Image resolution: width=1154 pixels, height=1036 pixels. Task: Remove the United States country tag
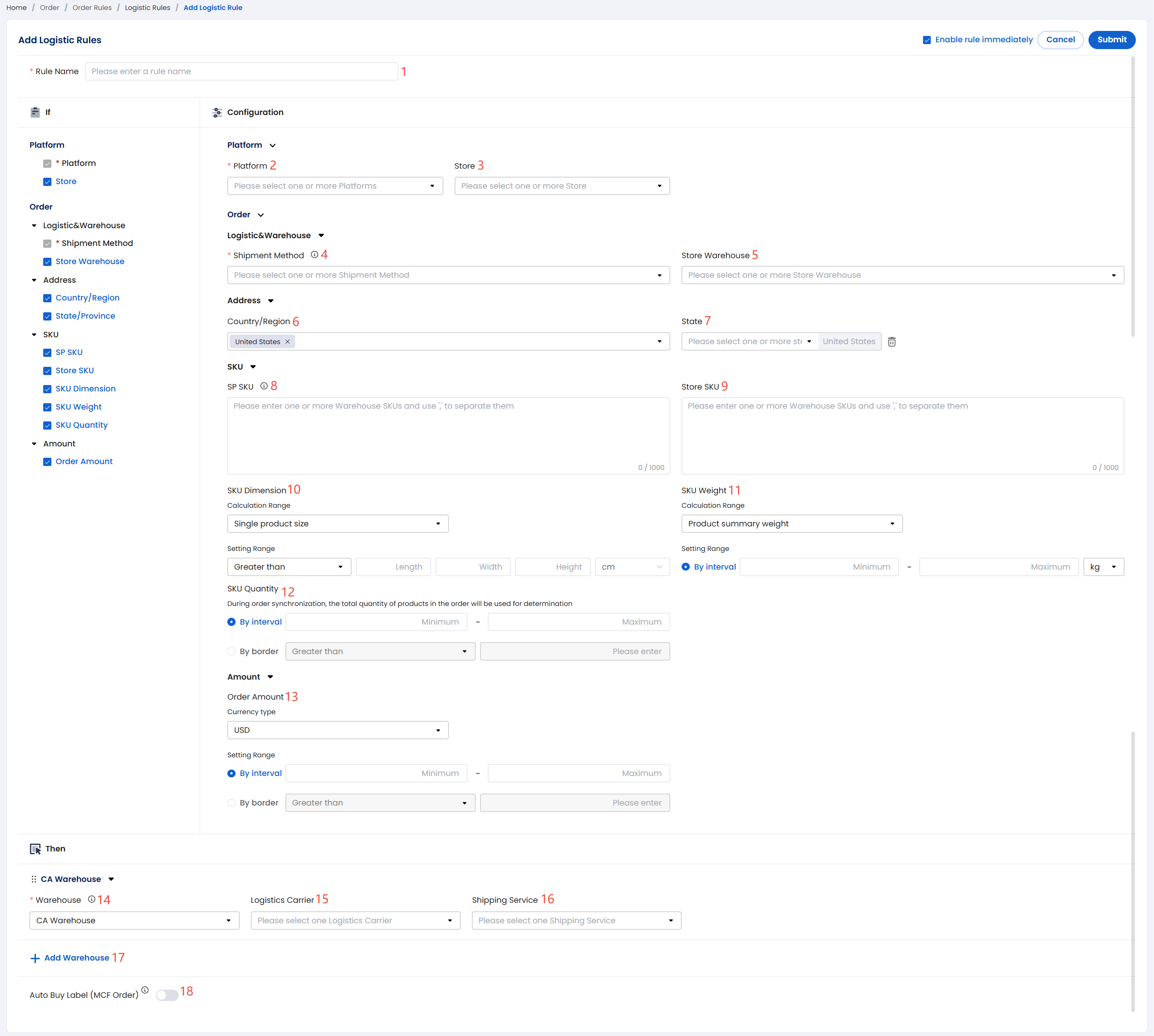pos(287,341)
